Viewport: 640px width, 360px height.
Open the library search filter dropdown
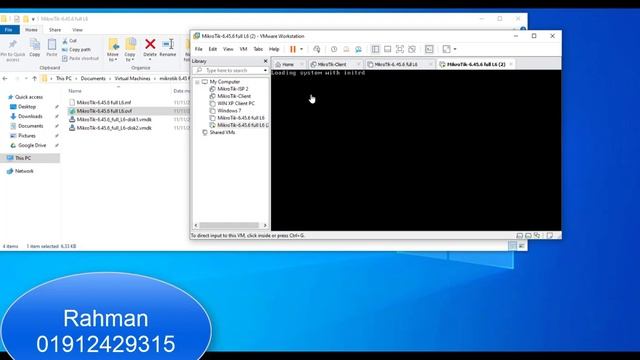[265, 71]
